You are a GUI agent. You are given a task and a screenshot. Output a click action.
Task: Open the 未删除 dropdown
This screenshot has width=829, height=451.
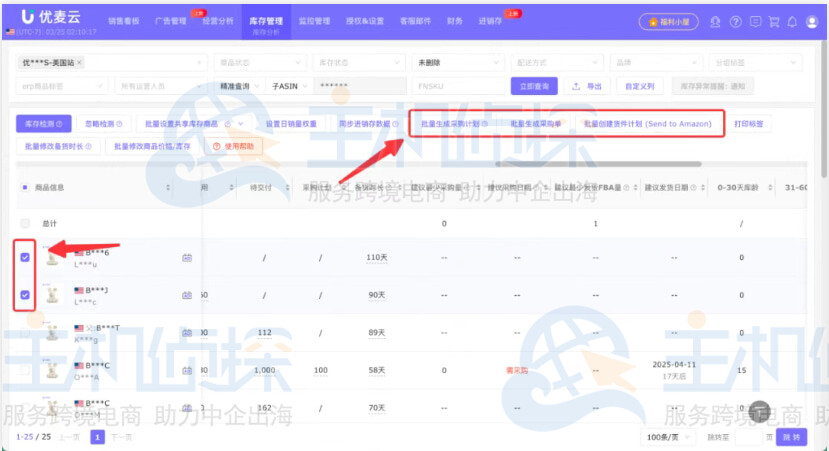click(x=458, y=62)
